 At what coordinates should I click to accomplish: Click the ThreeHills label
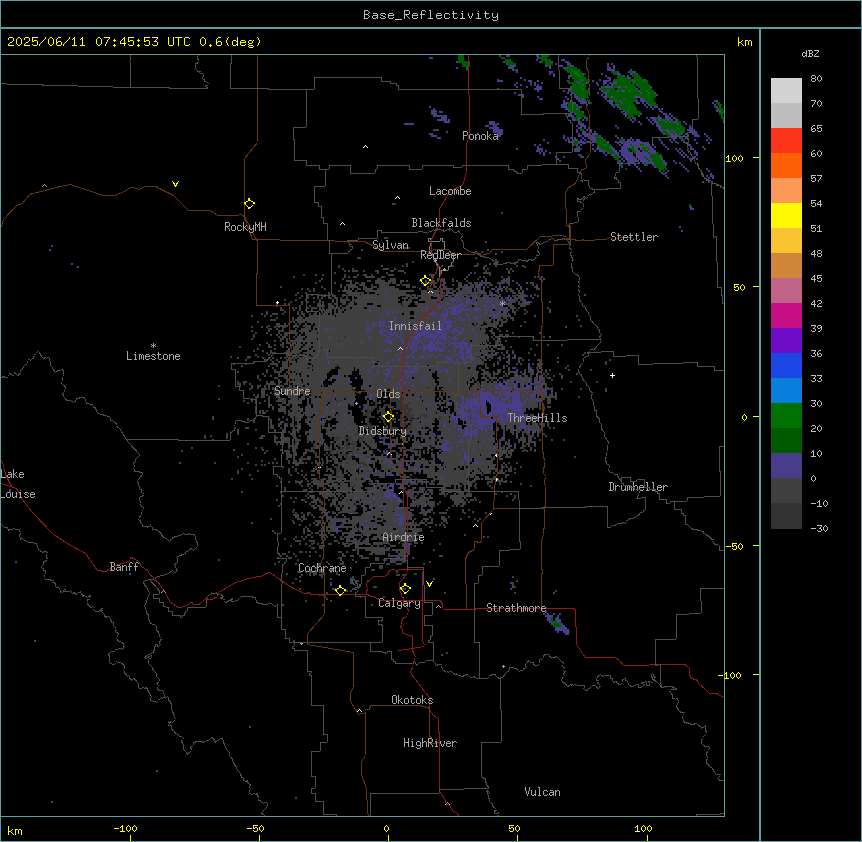point(537,418)
